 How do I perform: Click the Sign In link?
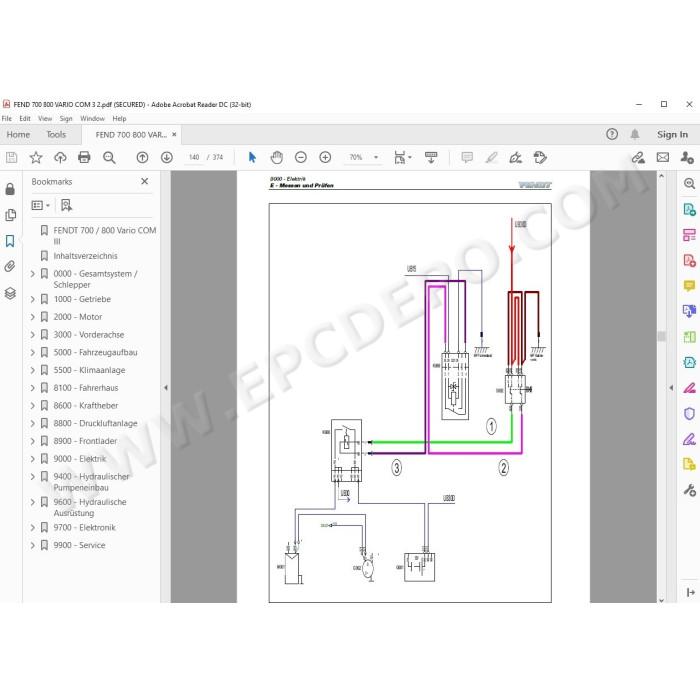(x=672, y=134)
